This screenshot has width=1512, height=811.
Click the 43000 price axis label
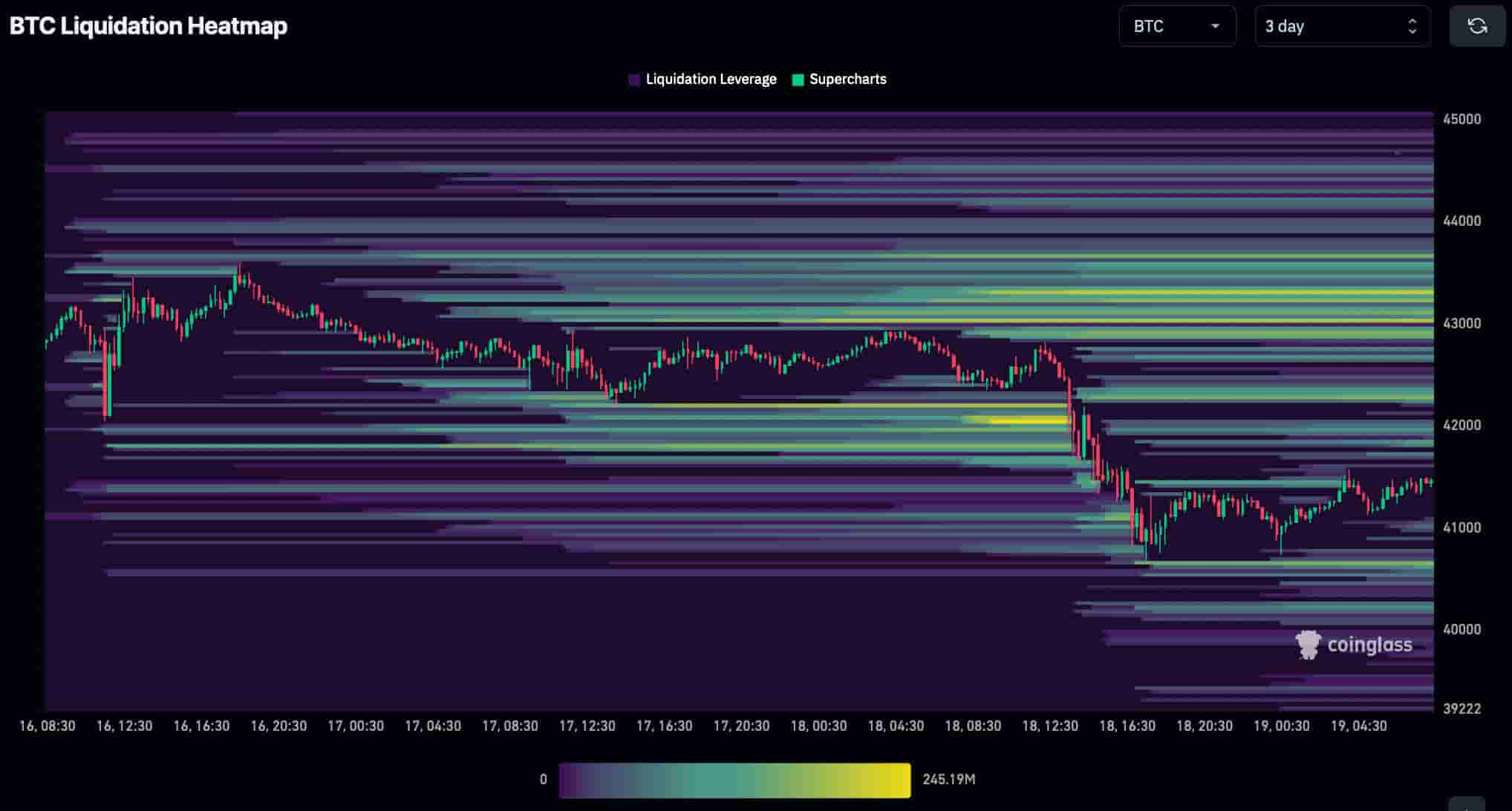[x=1462, y=323]
